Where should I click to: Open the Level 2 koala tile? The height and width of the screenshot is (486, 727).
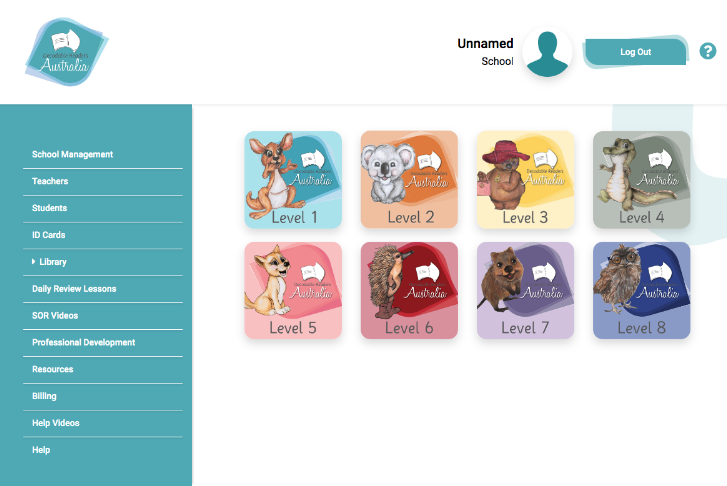pyautogui.click(x=409, y=179)
